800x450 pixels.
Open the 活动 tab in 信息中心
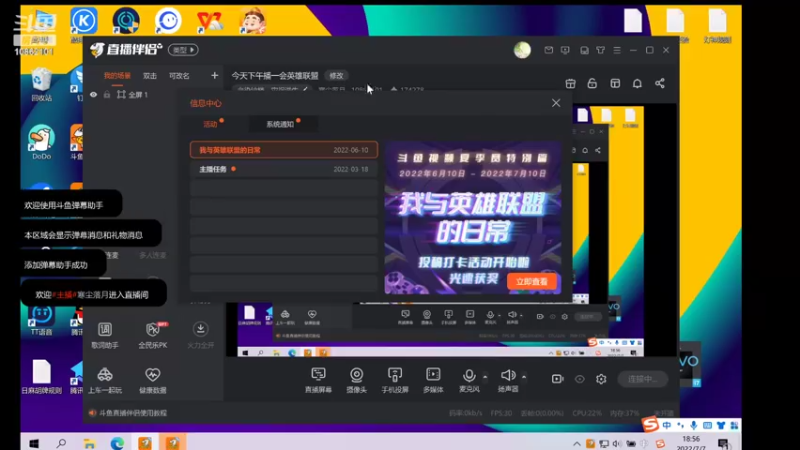coord(210,124)
